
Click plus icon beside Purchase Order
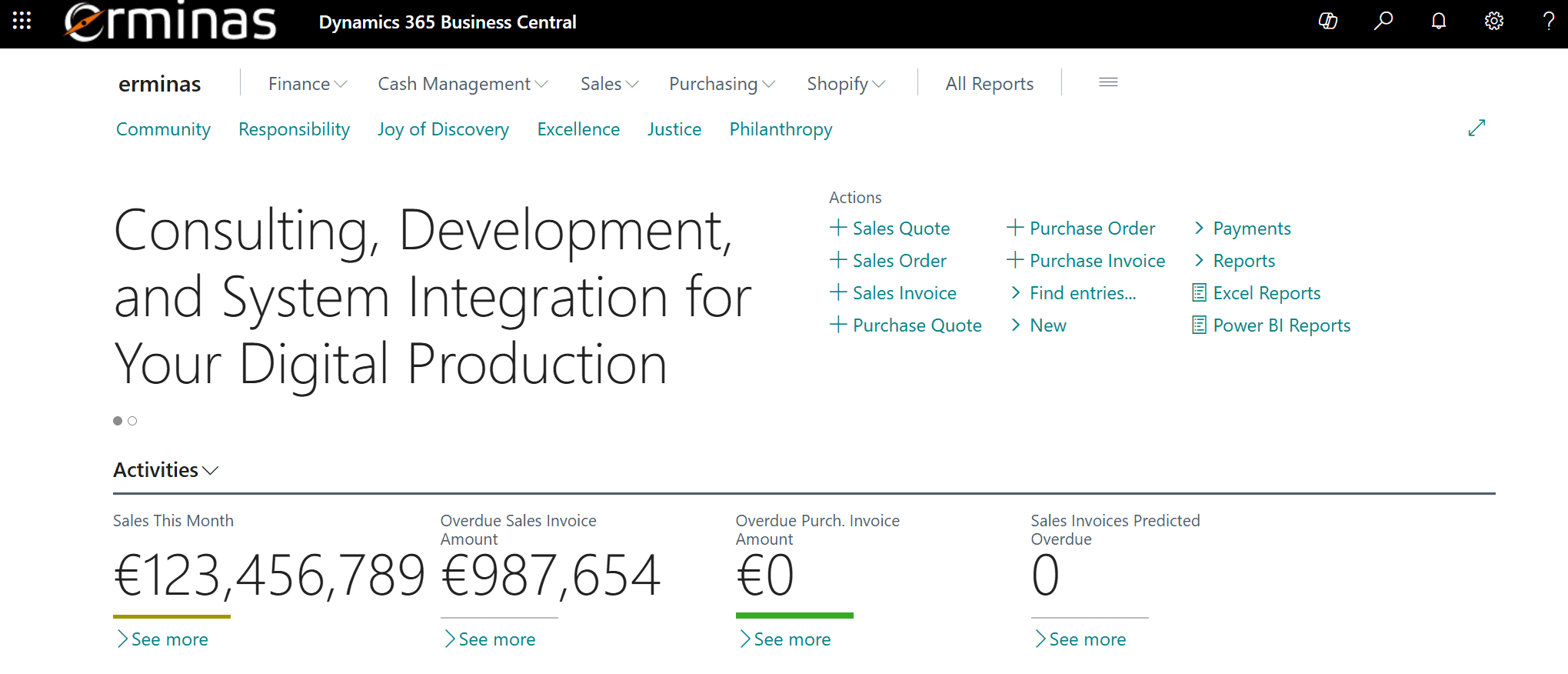1015,228
